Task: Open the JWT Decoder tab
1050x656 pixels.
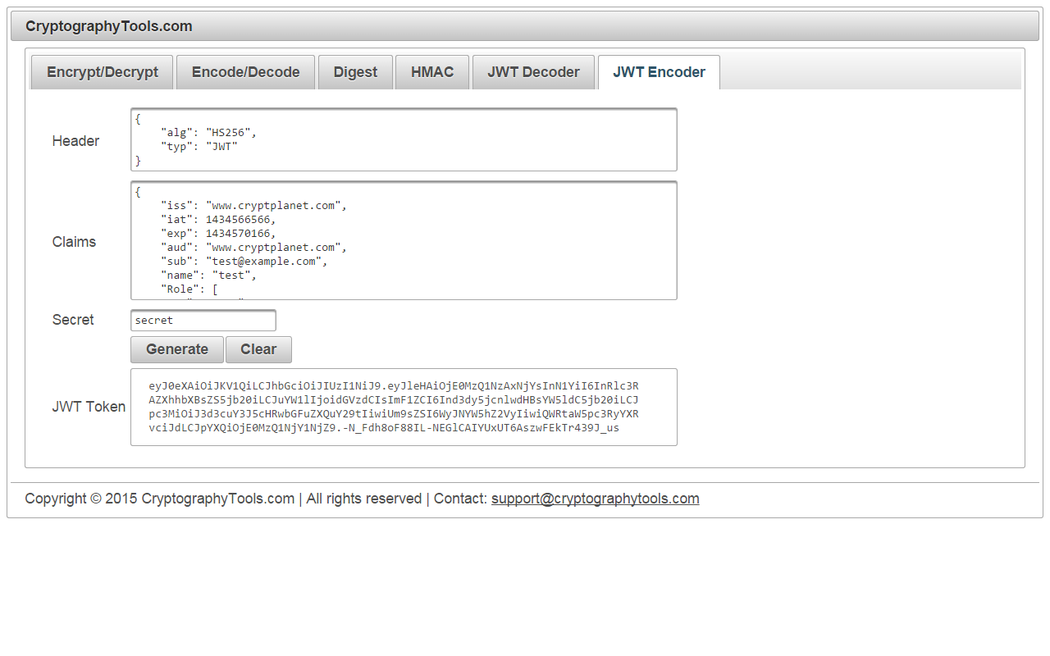Action: [x=533, y=72]
